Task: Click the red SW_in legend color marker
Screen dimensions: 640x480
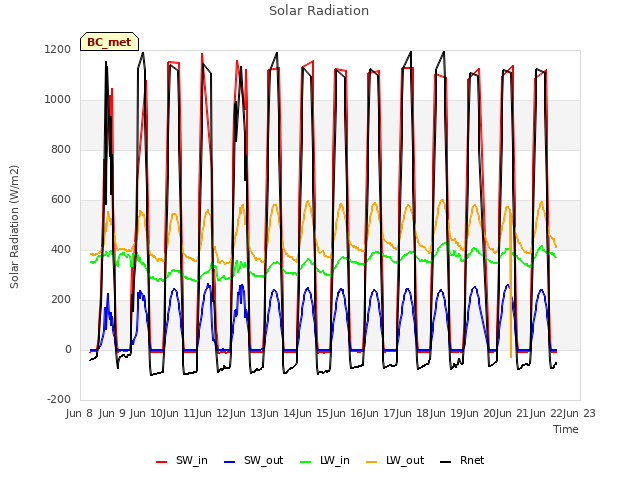Action: click(162, 462)
